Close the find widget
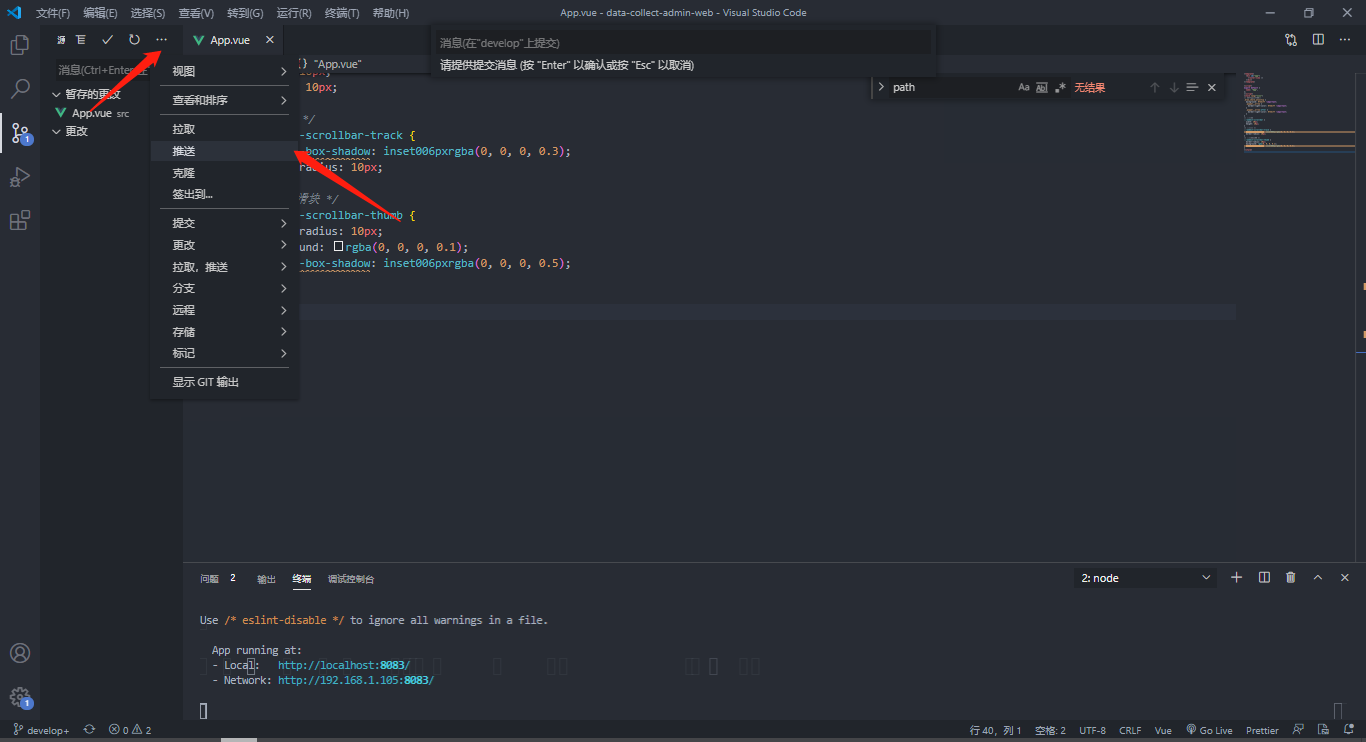 click(x=1212, y=88)
